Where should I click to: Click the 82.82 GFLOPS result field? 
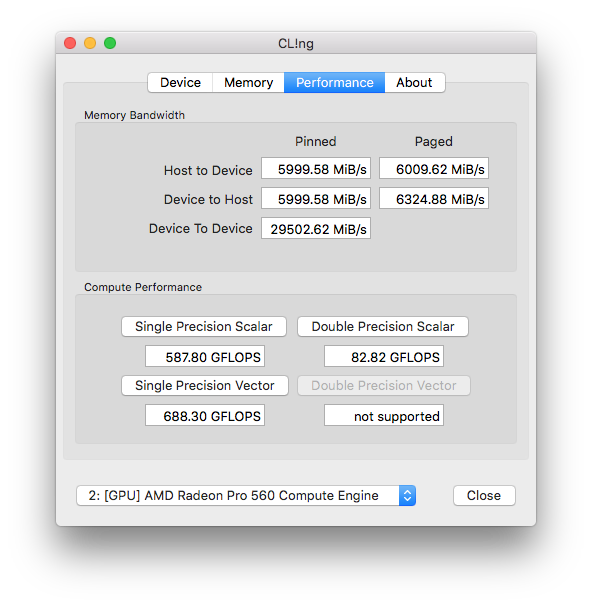(x=384, y=356)
